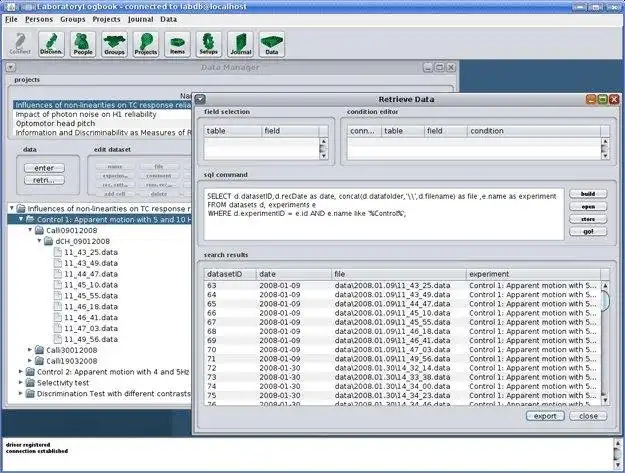Select Impact of photon noise on H1 reliability

click(x=102, y=114)
